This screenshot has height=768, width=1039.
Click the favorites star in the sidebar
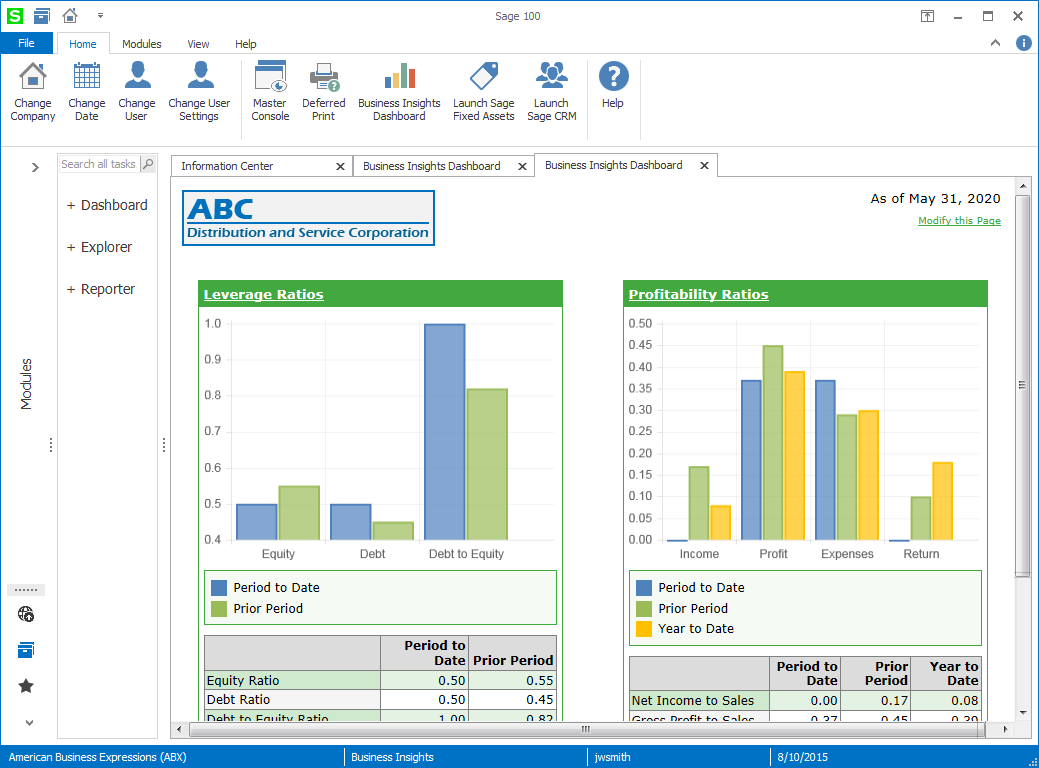26,686
